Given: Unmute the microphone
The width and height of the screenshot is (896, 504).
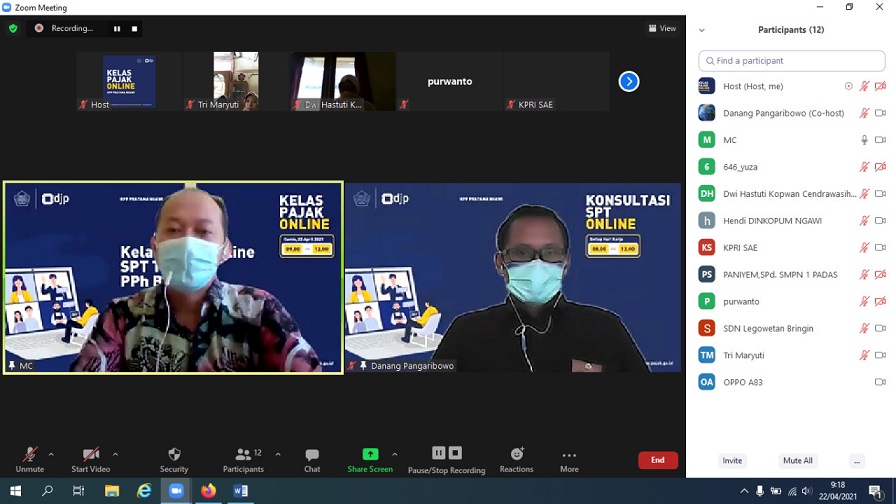Looking at the screenshot, I should click(30, 460).
